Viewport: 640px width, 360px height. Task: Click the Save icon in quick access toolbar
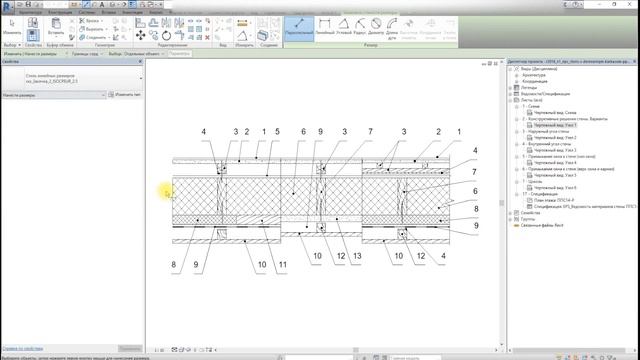pos(28,4)
